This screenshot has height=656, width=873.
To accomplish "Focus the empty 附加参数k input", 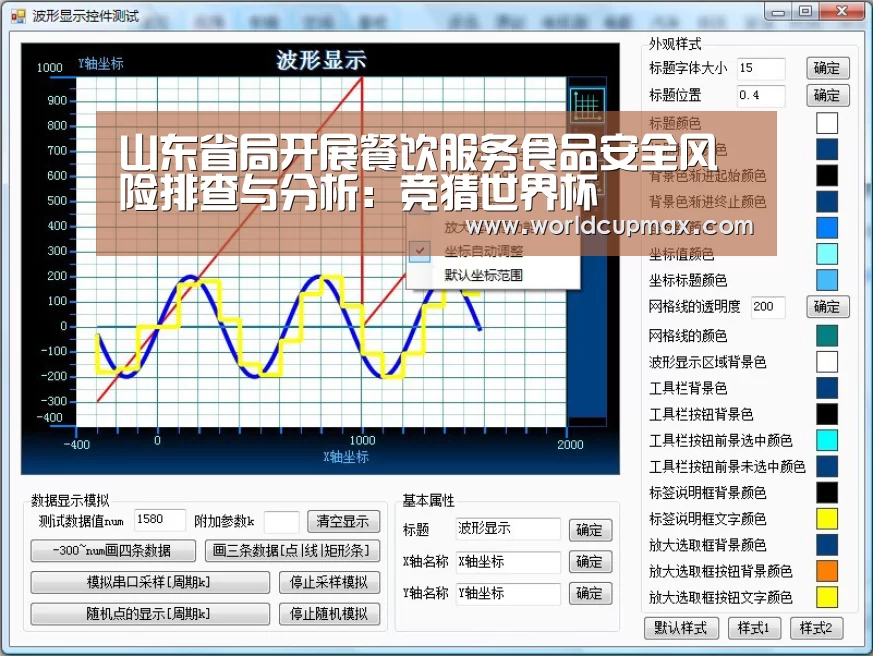I will click(x=282, y=522).
